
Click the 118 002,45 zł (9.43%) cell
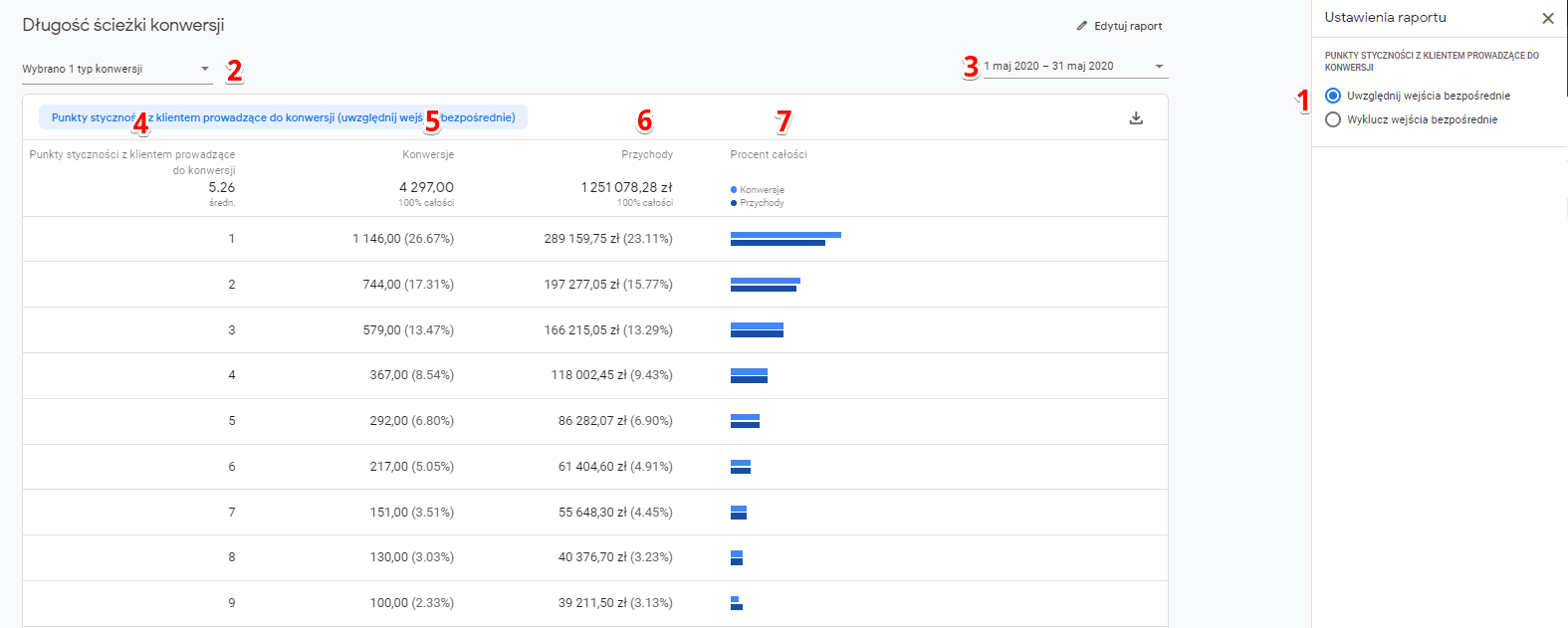[x=612, y=375]
